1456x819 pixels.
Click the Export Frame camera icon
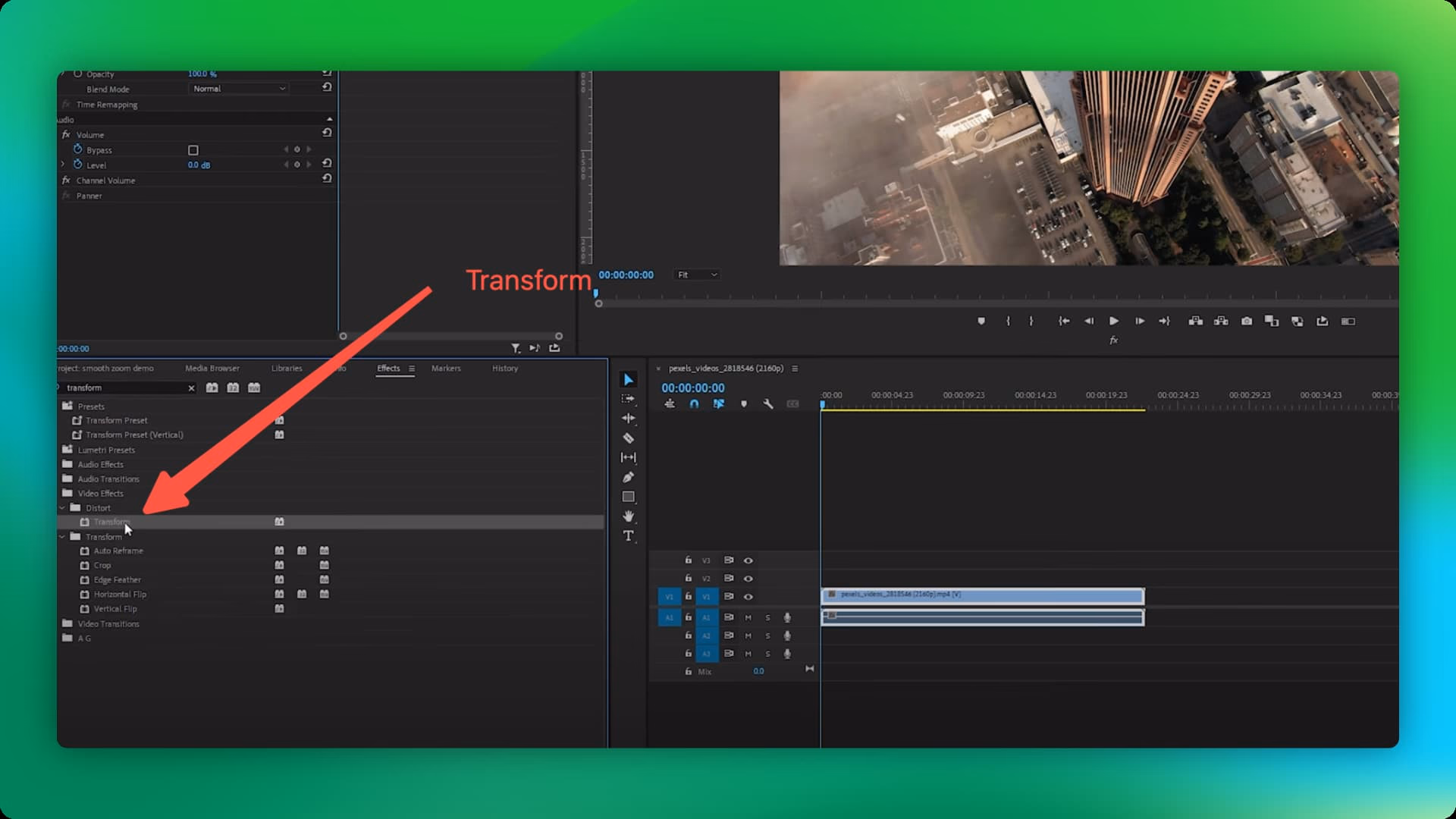1247,321
